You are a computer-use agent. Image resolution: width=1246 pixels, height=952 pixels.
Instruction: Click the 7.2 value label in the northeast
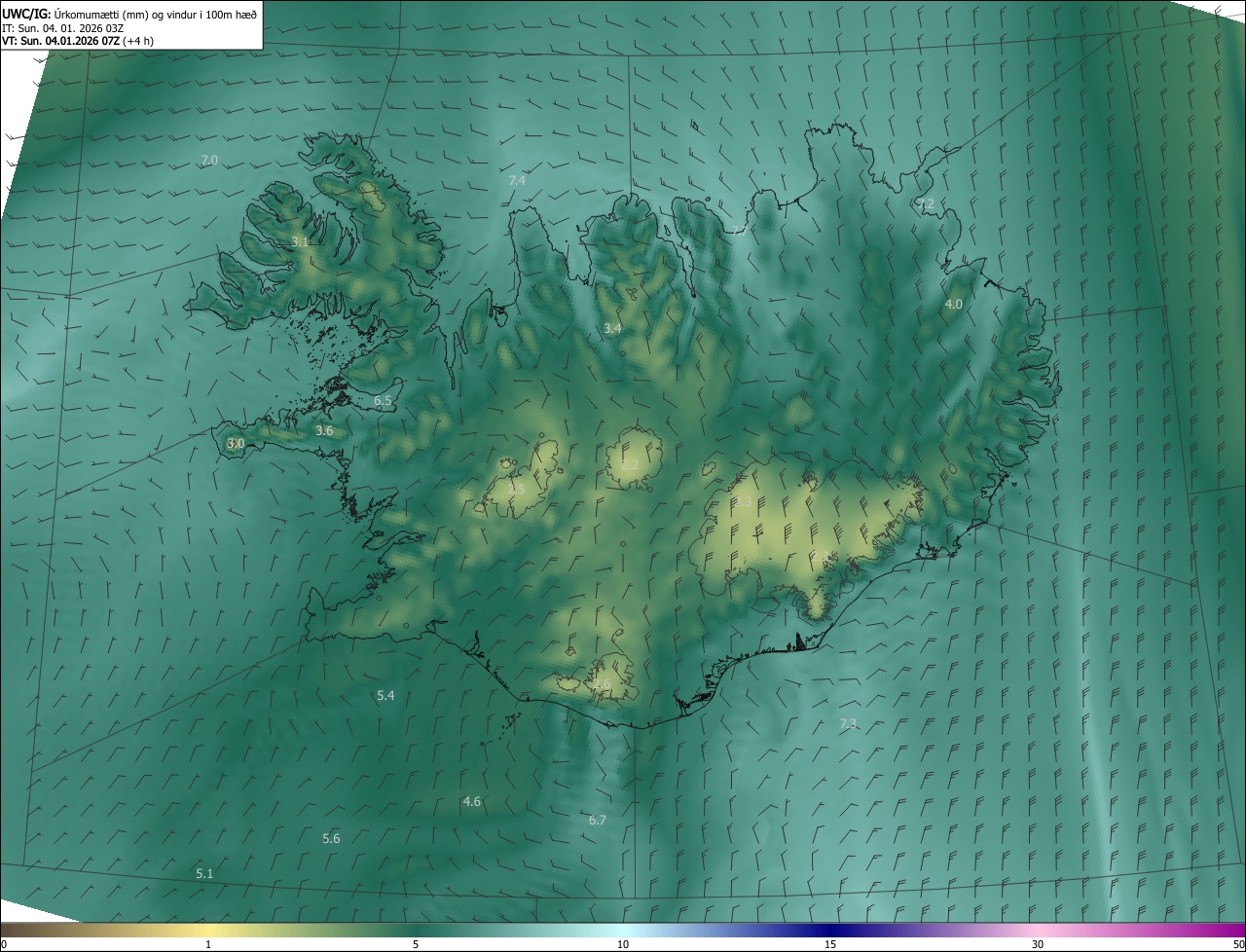(926, 204)
